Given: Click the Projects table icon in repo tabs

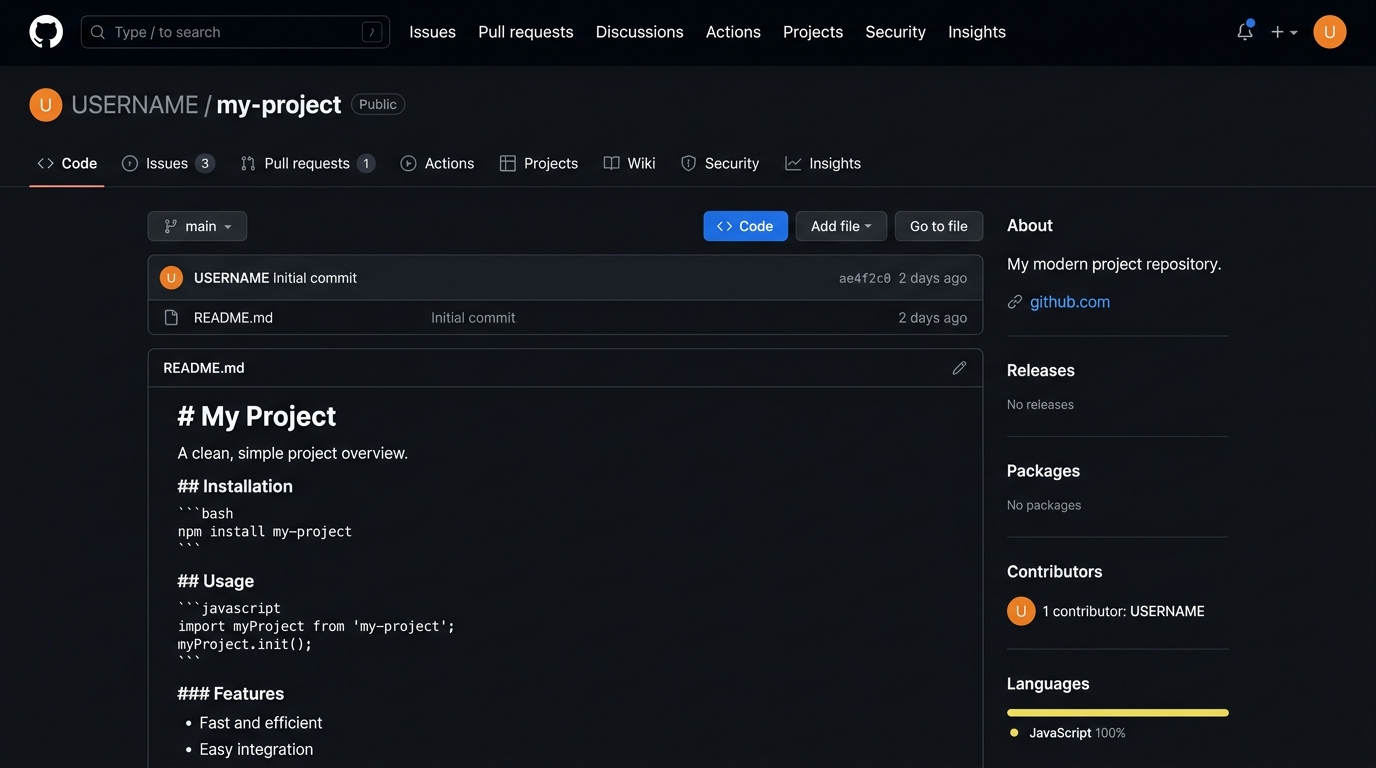Looking at the screenshot, I should pos(508,163).
